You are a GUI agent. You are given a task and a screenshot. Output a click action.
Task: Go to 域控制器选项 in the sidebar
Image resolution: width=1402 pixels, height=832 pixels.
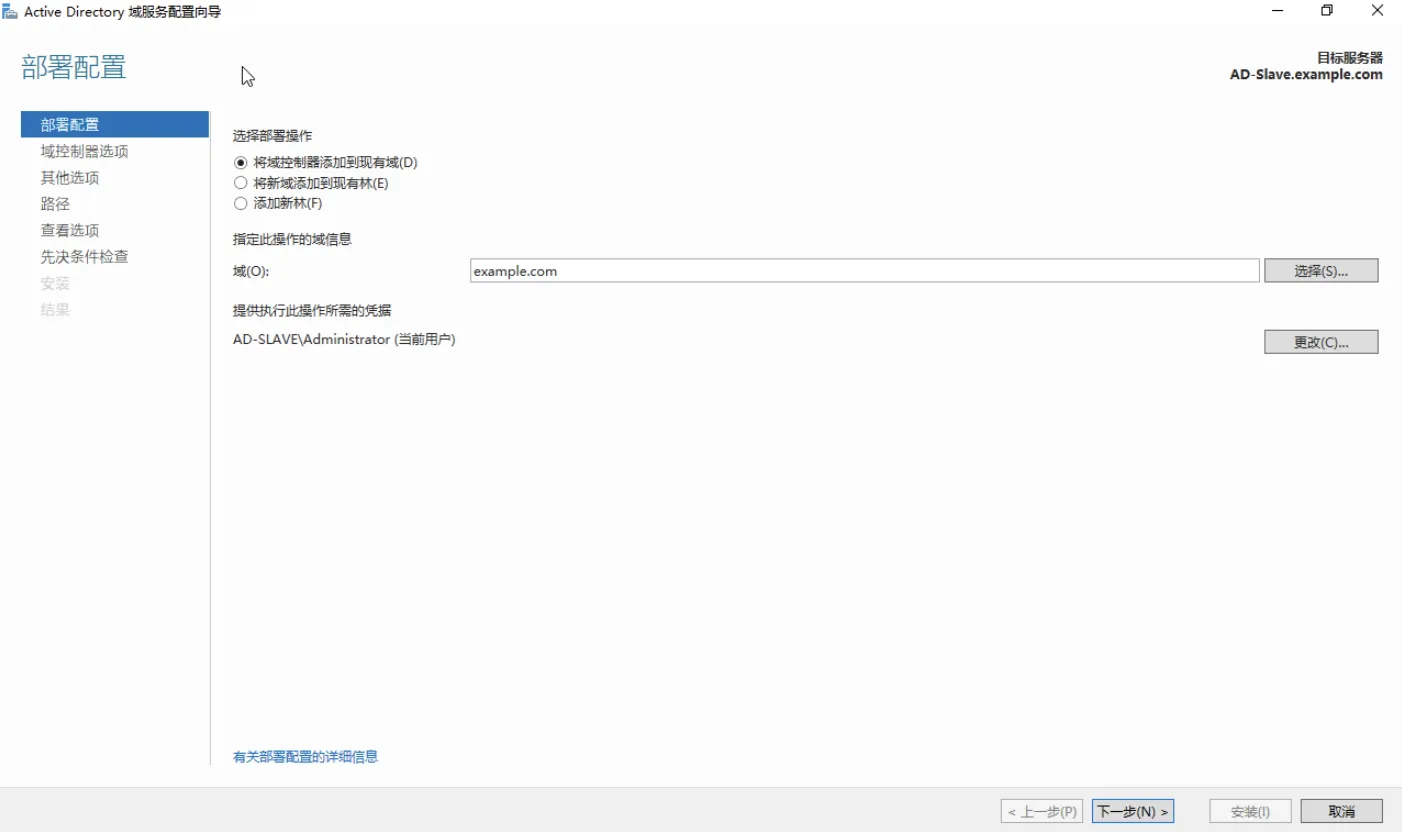pyautogui.click(x=84, y=152)
